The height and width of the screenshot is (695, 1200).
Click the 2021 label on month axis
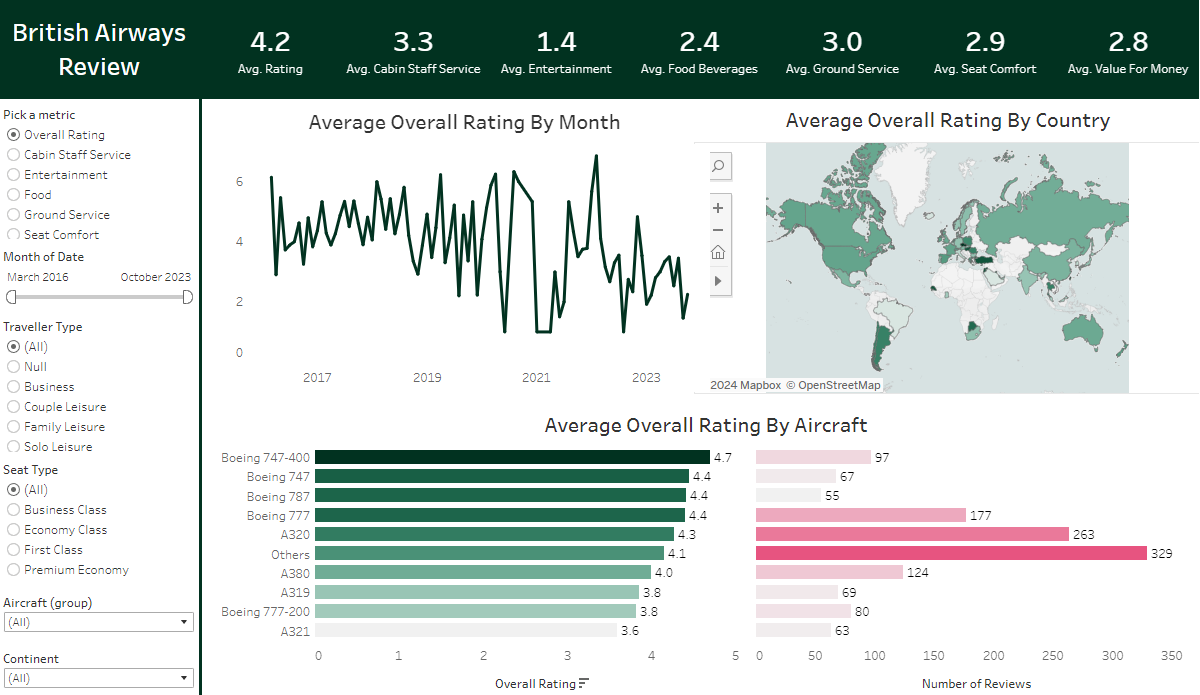pyautogui.click(x=536, y=378)
